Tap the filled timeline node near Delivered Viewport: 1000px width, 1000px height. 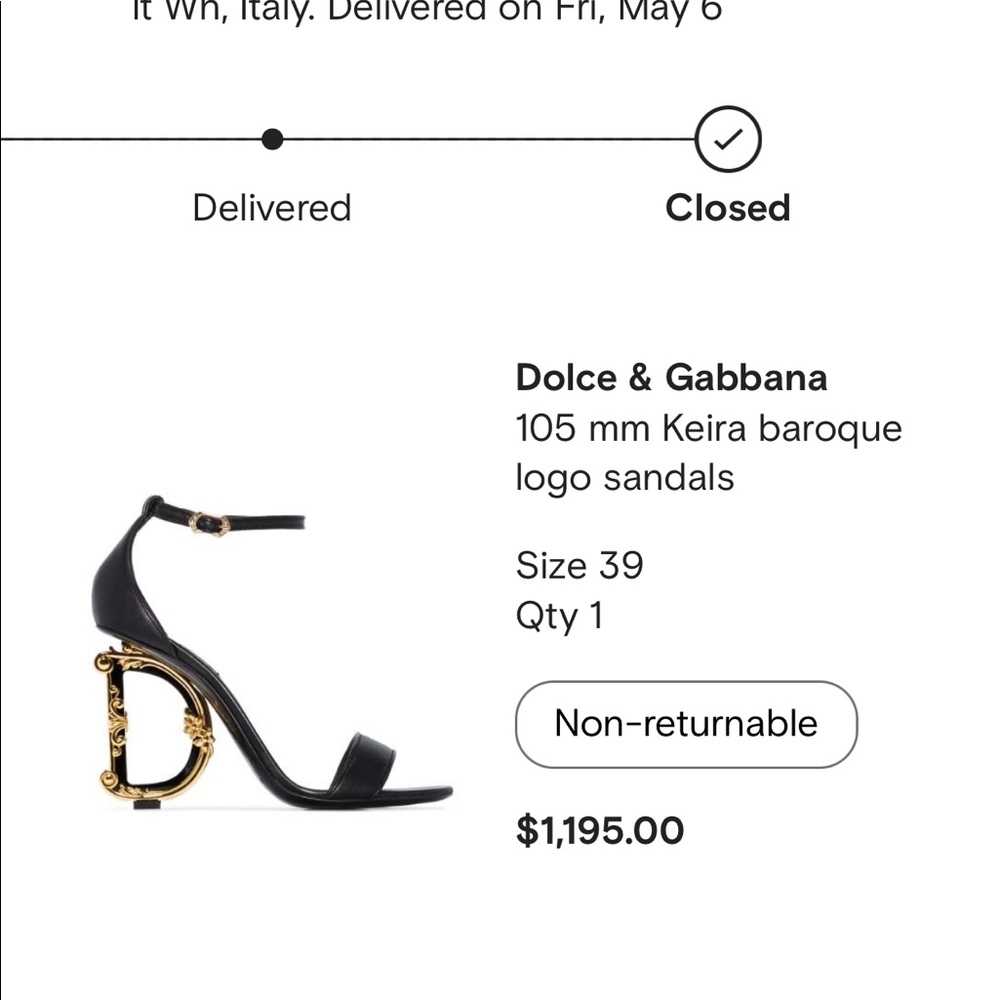tap(272, 139)
